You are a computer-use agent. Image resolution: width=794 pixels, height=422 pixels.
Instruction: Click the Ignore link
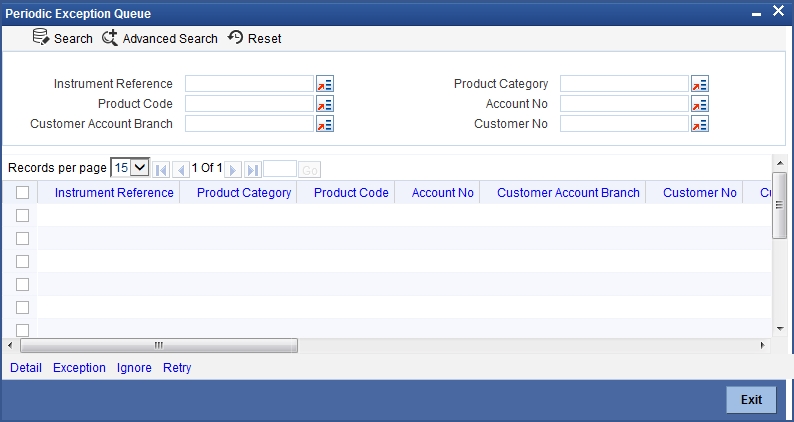[x=134, y=368]
